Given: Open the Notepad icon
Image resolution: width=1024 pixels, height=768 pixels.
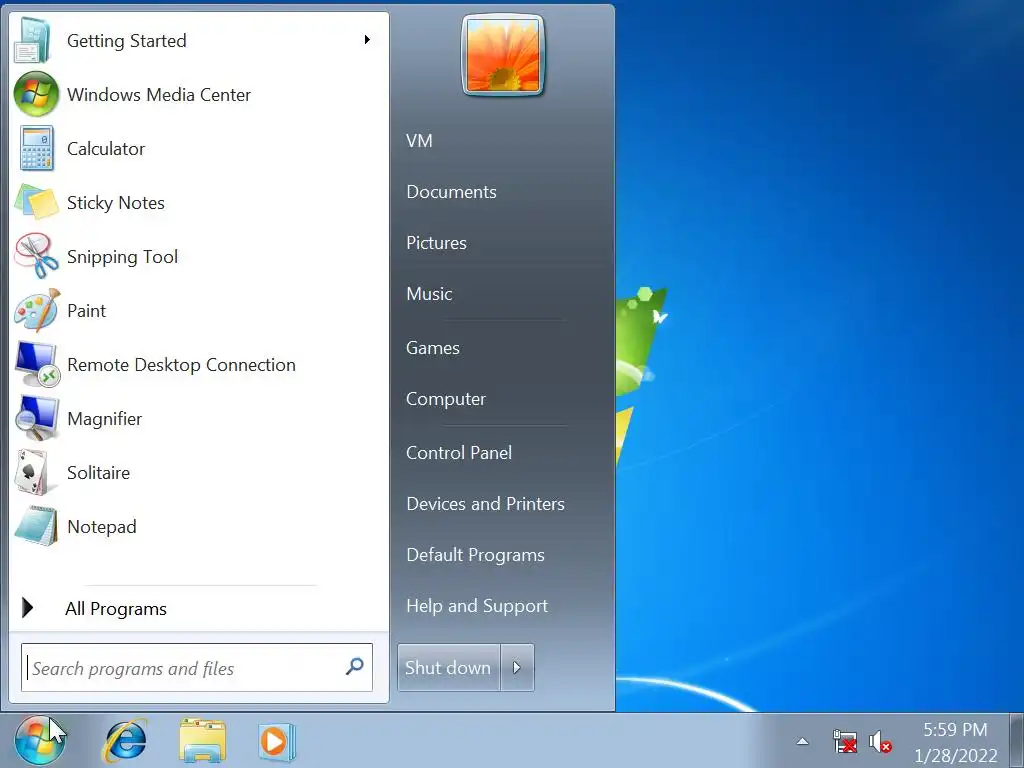Looking at the screenshot, I should tap(36, 526).
